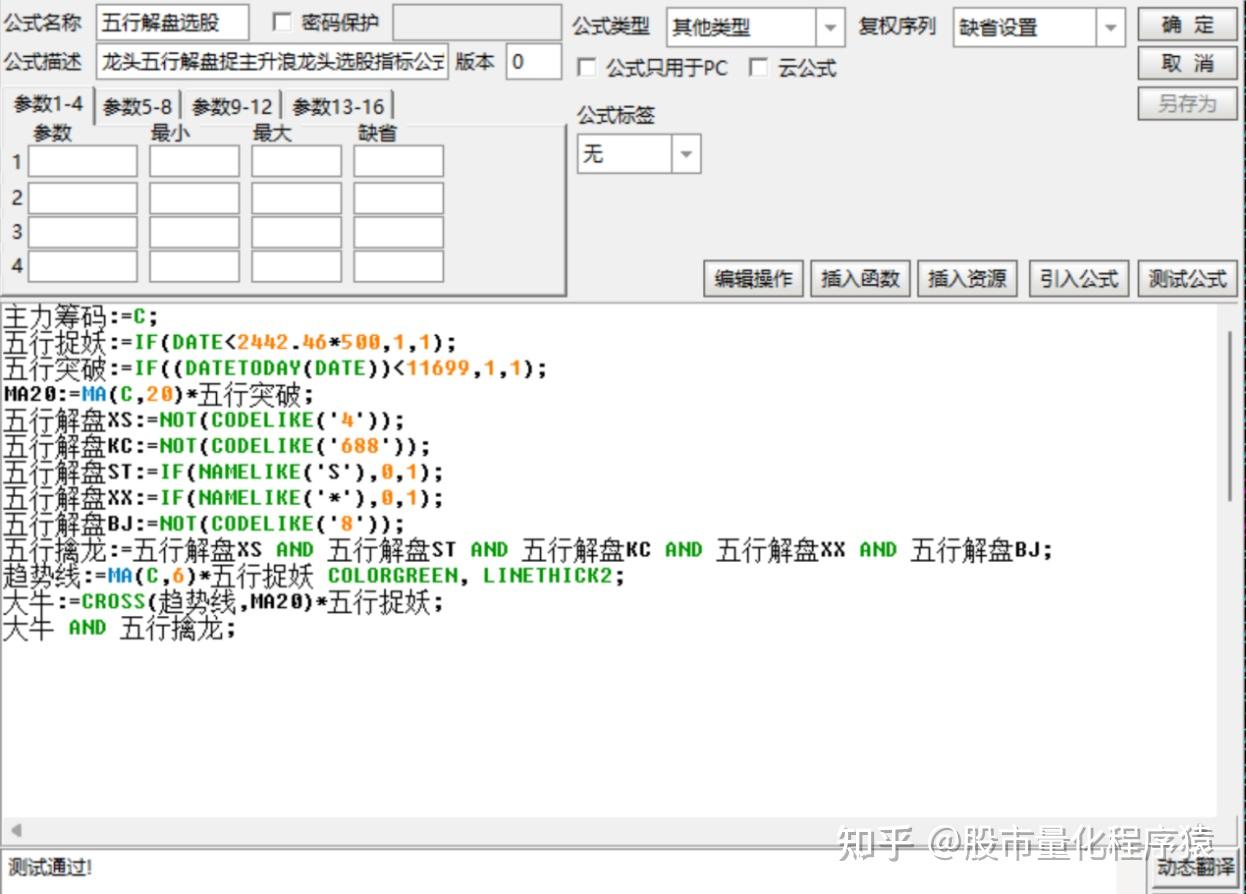Screen dimensions: 1246x894
Task: Open the 编辑操作 menu button
Action: tap(753, 279)
